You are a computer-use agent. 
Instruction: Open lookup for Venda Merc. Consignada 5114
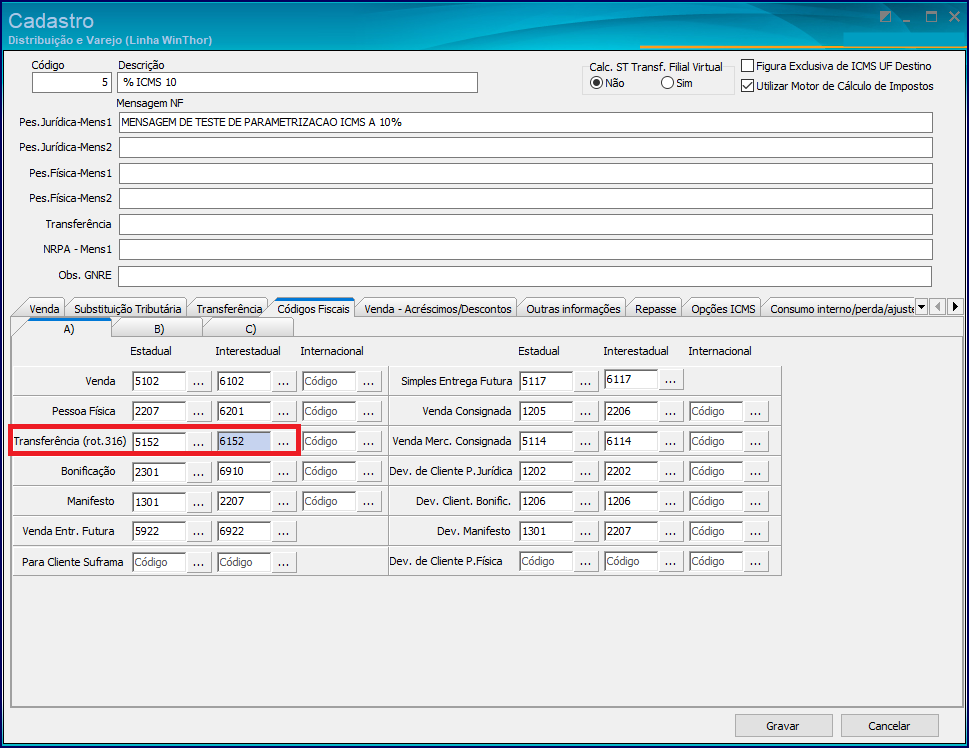click(585, 441)
